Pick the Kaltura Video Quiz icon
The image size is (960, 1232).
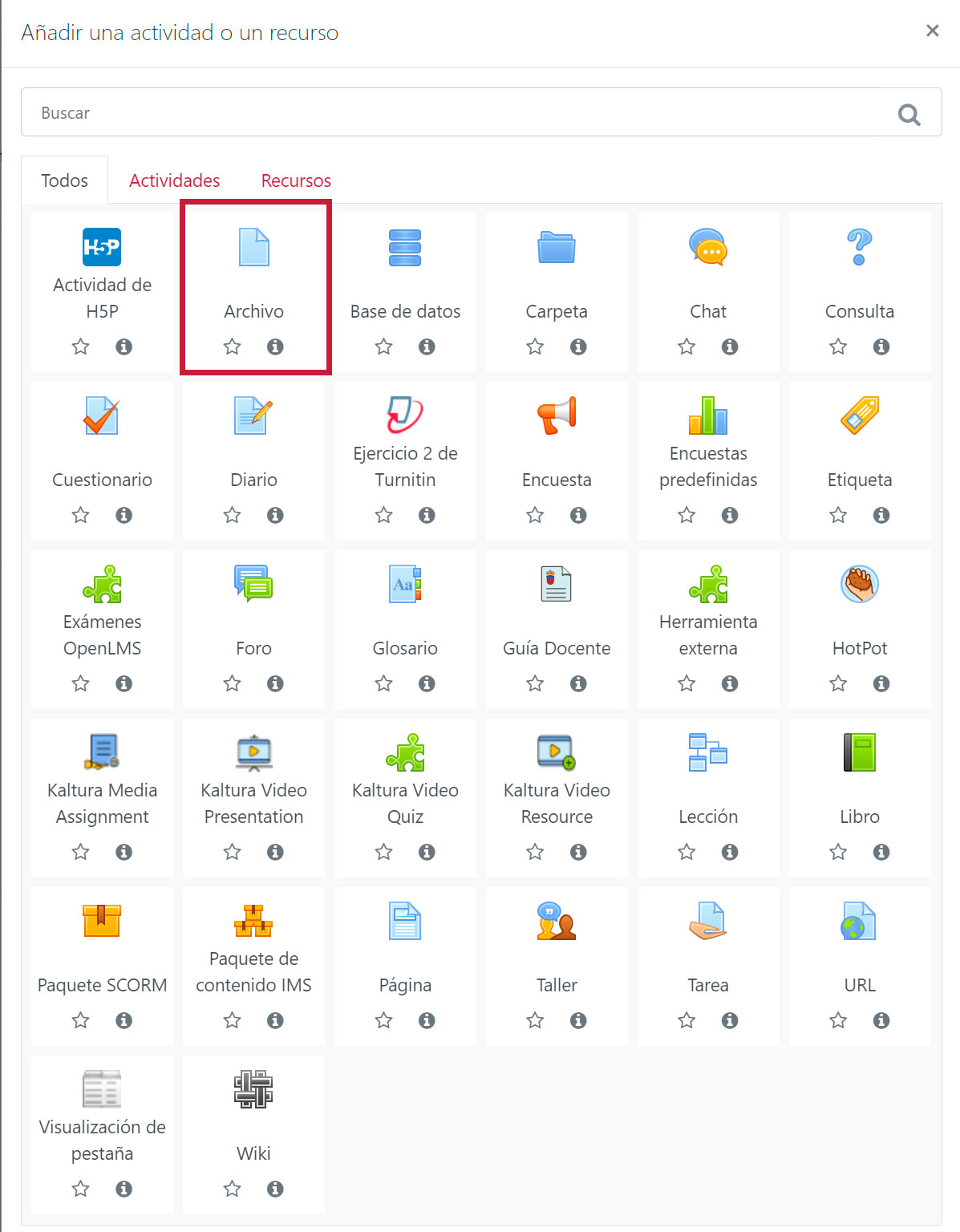coord(405,752)
